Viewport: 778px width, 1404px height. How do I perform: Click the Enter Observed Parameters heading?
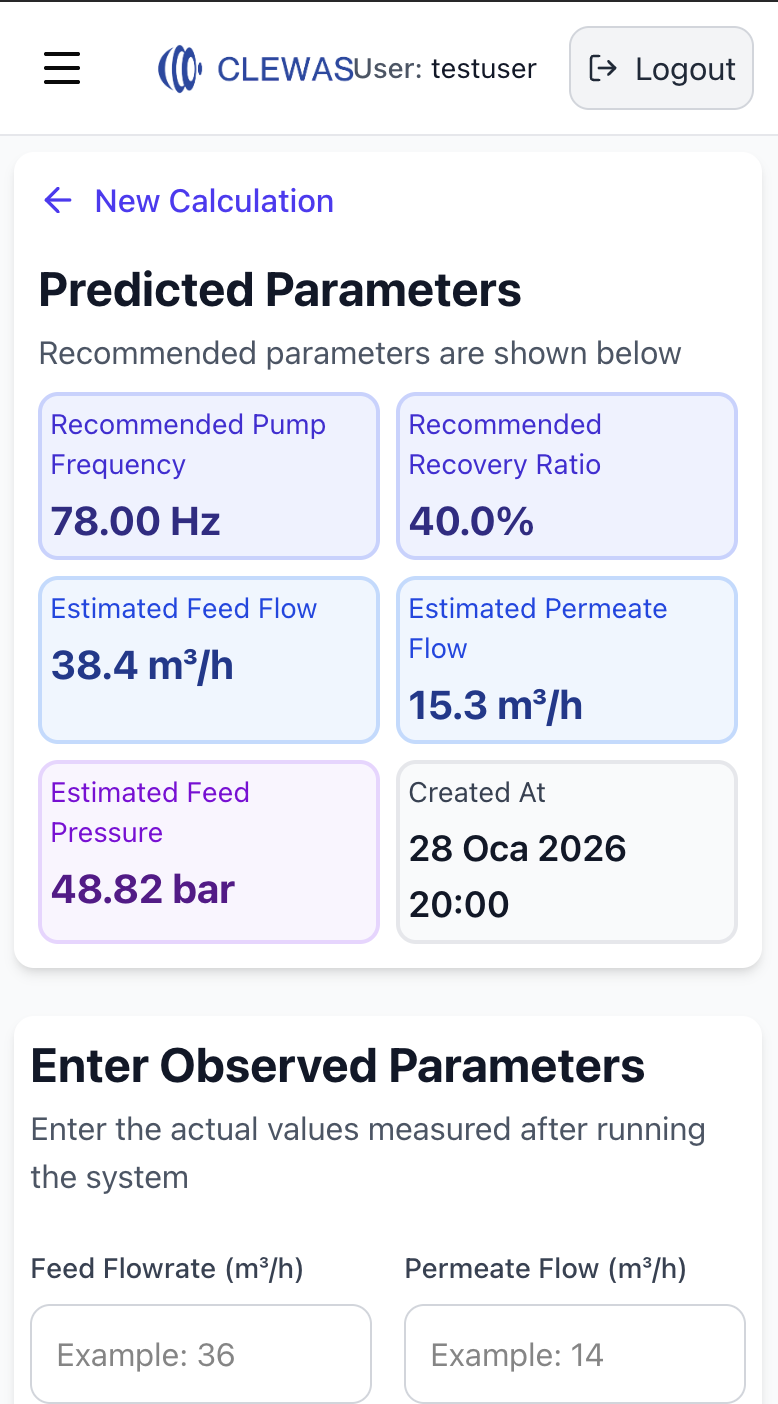[338, 1066]
